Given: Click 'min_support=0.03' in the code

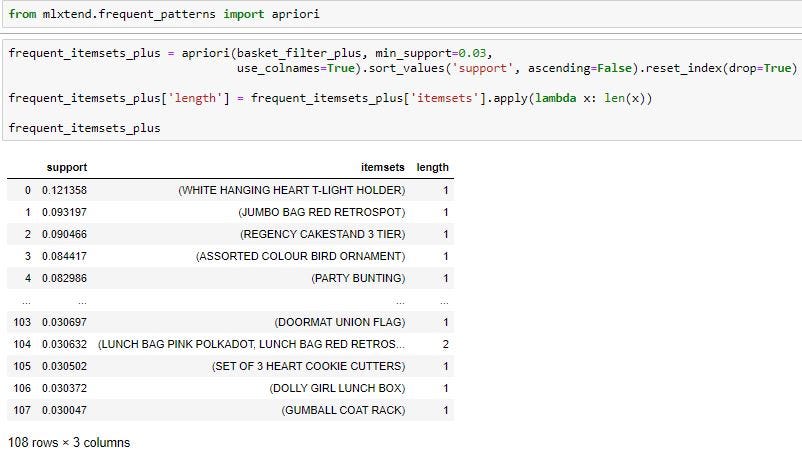Looking at the screenshot, I should (x=431, y=53).
